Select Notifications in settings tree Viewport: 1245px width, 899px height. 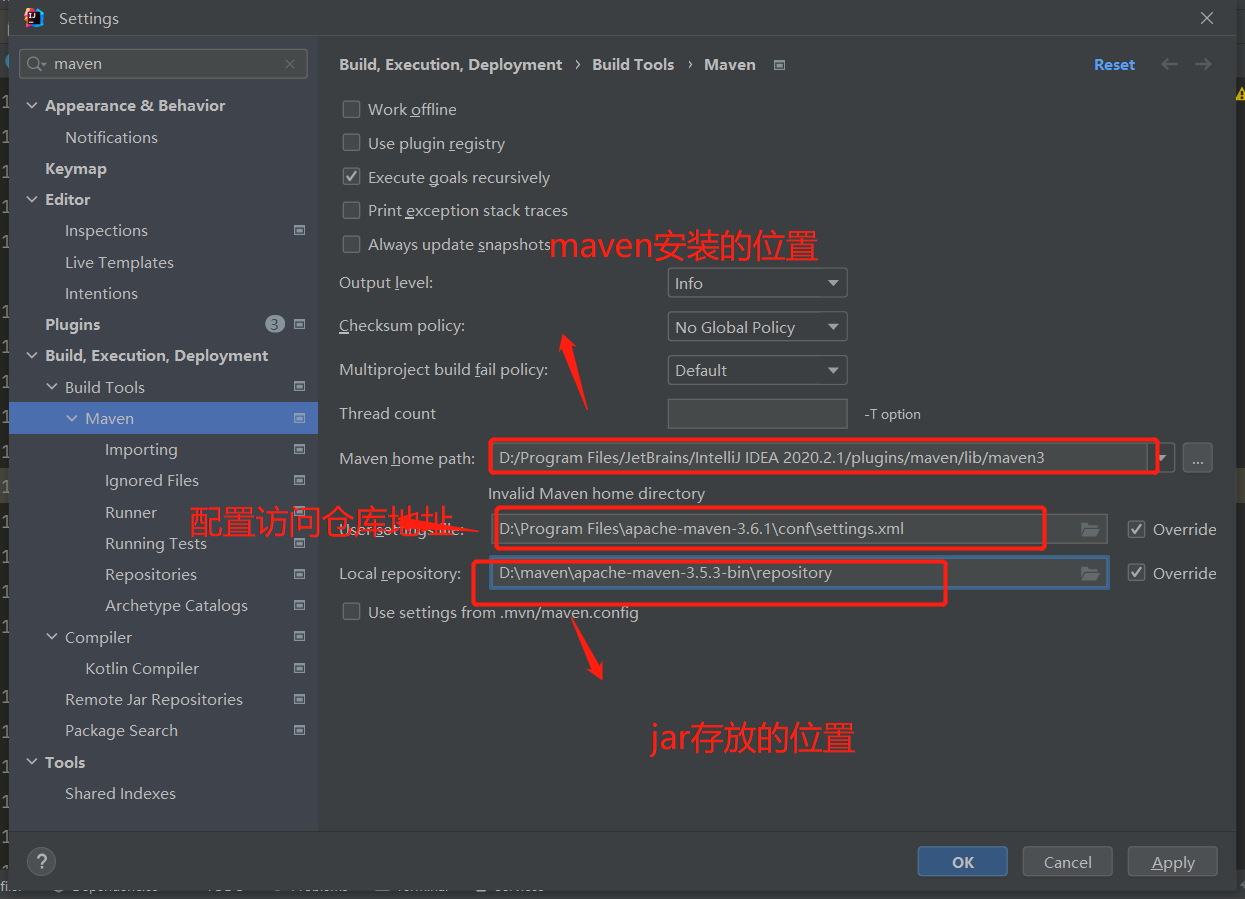click(111, 137)
